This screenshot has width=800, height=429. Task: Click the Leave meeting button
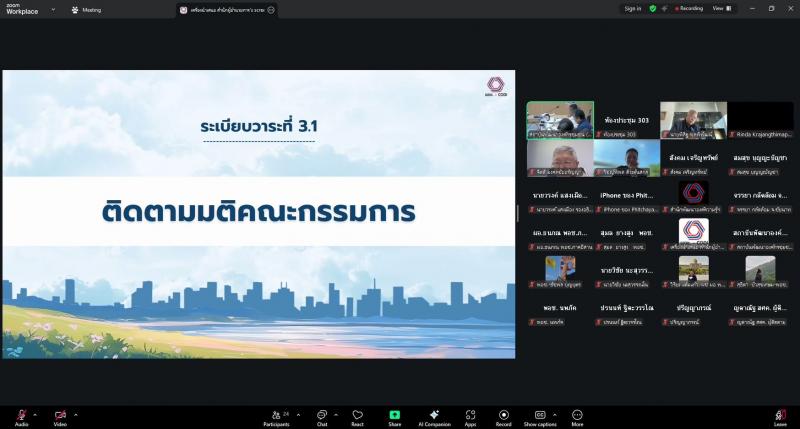[780, 418]
